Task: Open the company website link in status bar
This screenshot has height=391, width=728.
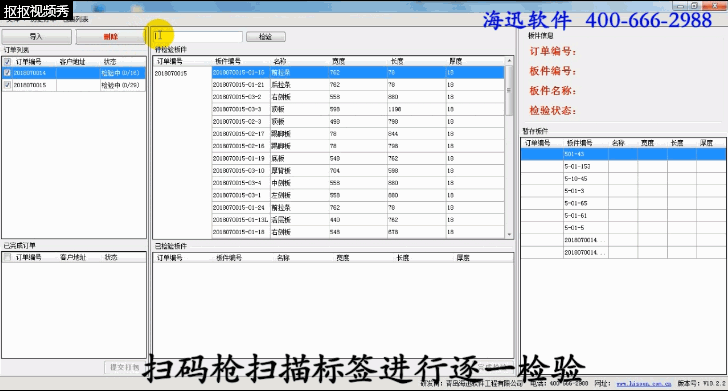Action: (x=644, y=384)
